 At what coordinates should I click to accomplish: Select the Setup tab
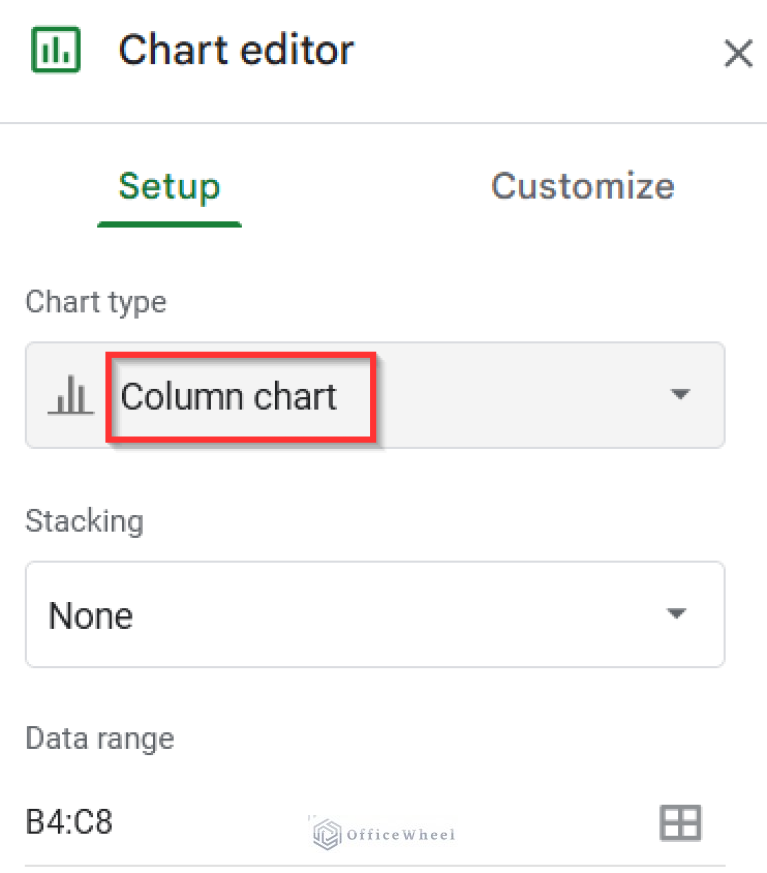169,186
